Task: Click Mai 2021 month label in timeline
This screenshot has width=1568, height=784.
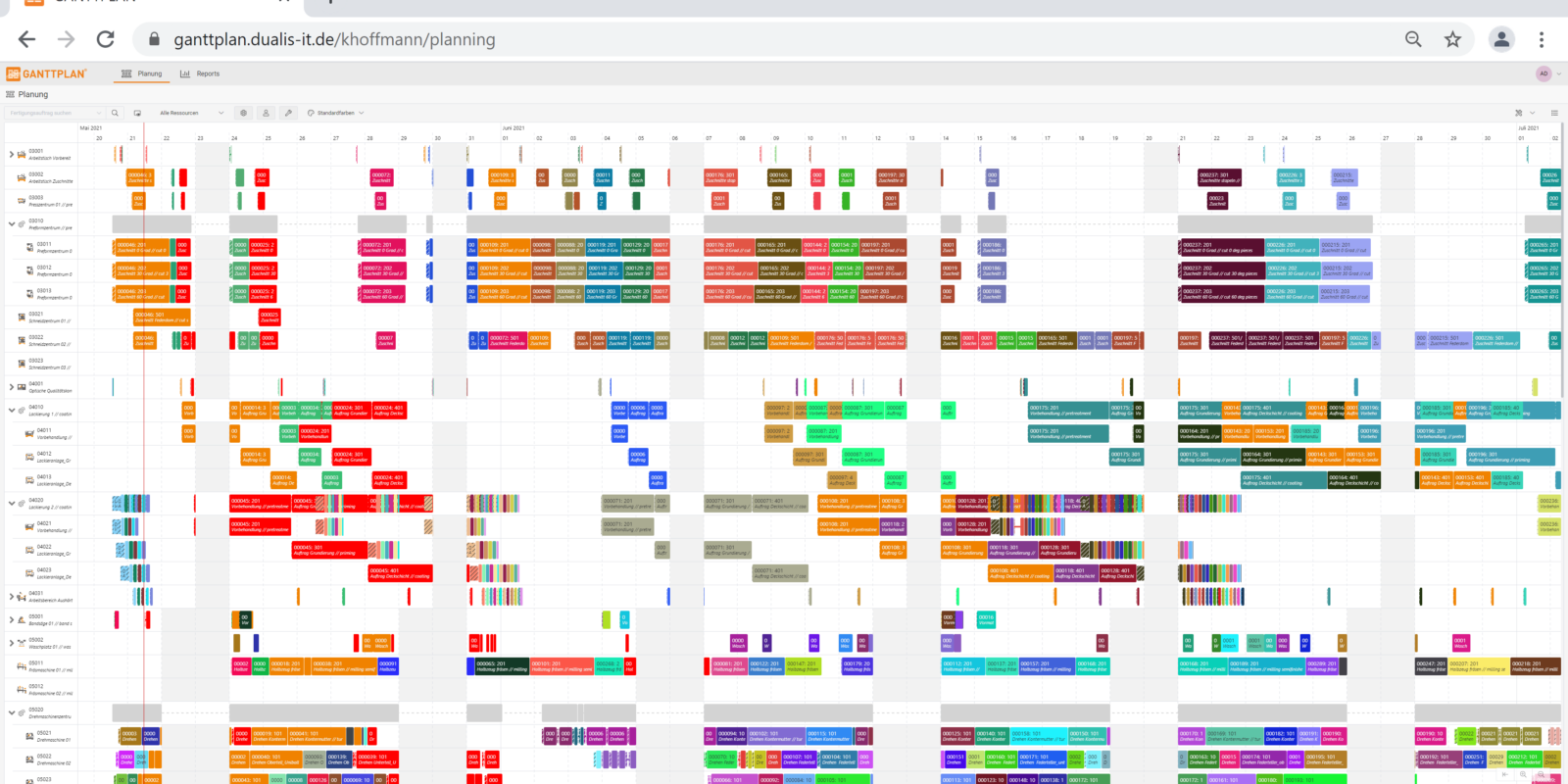Action: (x=91, y=128)
